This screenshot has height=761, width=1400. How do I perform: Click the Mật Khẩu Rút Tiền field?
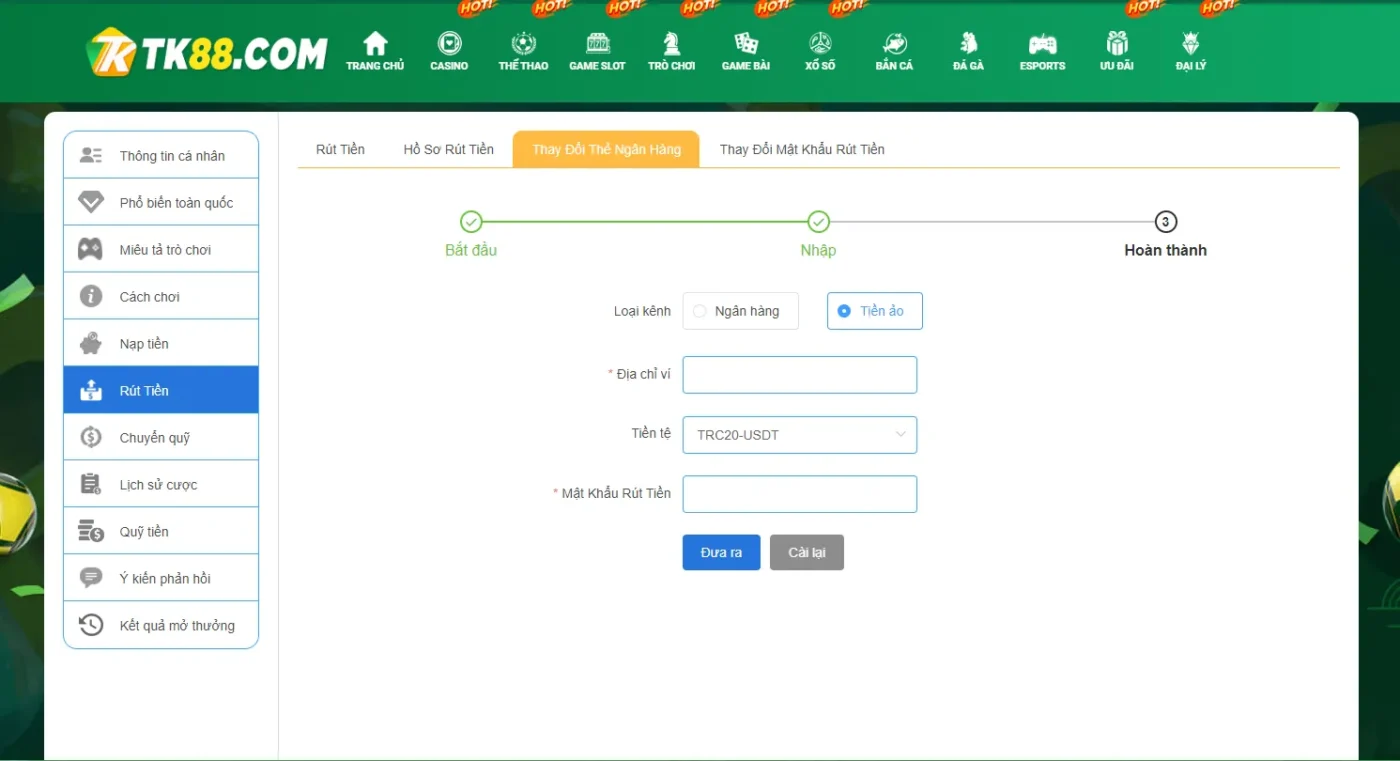[x=799, y=494]
